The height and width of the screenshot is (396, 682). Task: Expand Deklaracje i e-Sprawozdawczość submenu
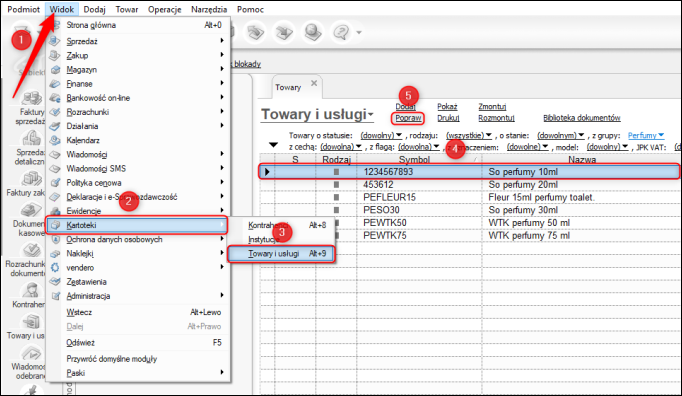(x=138, y=197)
